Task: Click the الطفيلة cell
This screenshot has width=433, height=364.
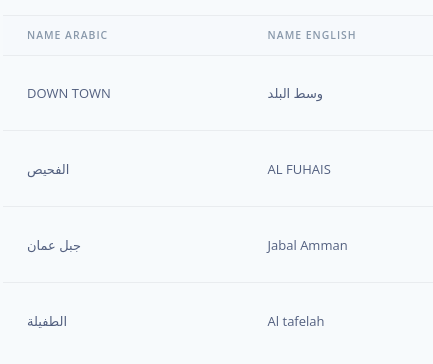Action: point(47,322)
